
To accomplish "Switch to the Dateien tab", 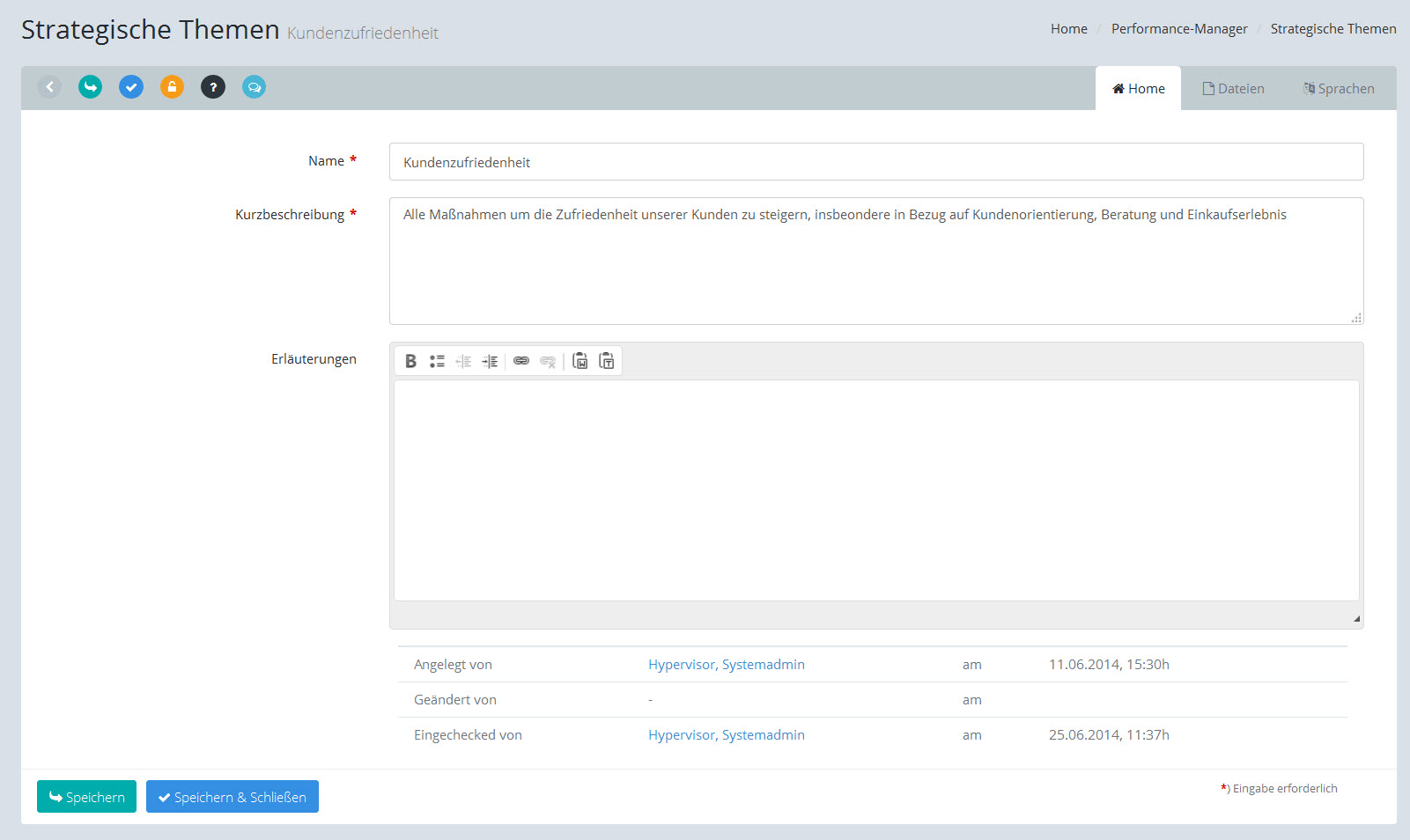I will click(x=1233, y=89).
